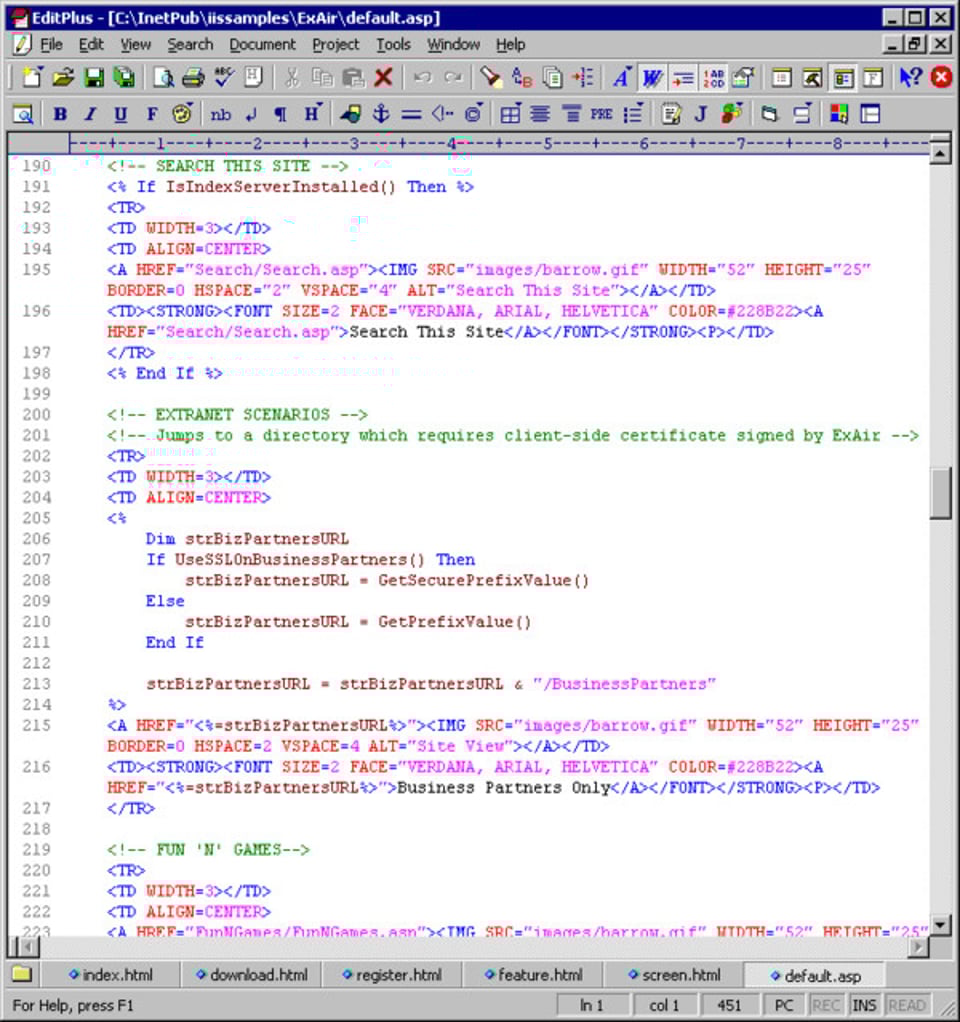Click the Underline formatting icon

coord(121,114)
